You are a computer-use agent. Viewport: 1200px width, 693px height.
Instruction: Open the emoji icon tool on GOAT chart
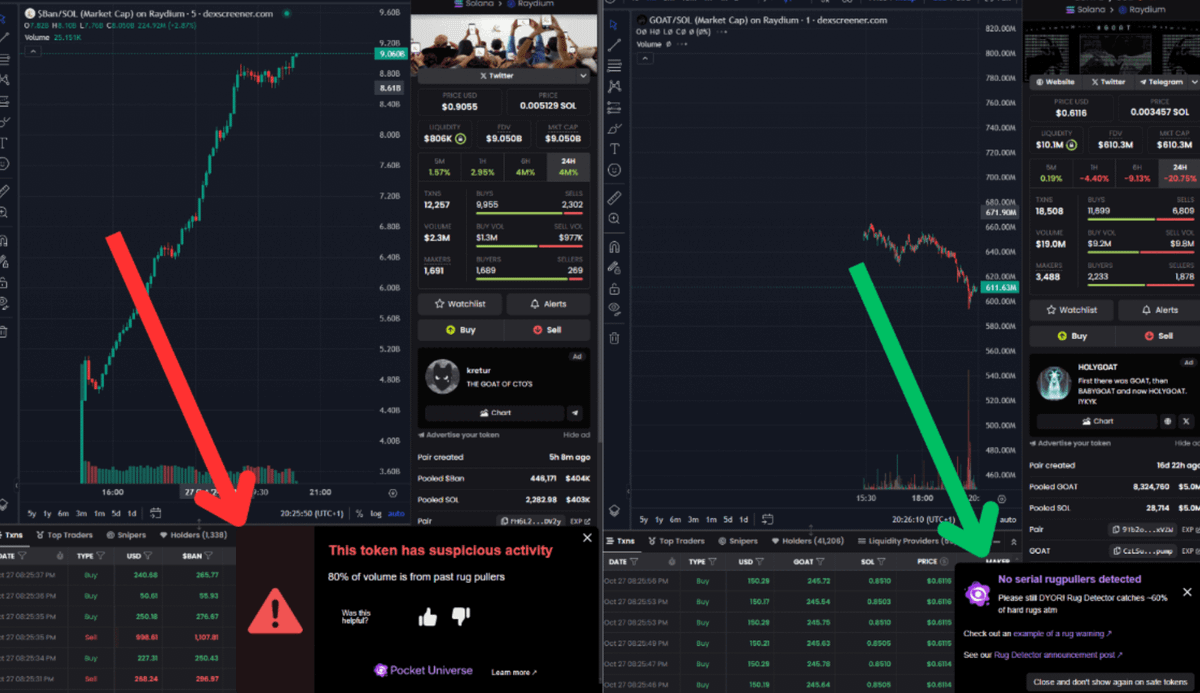(614, 170)
